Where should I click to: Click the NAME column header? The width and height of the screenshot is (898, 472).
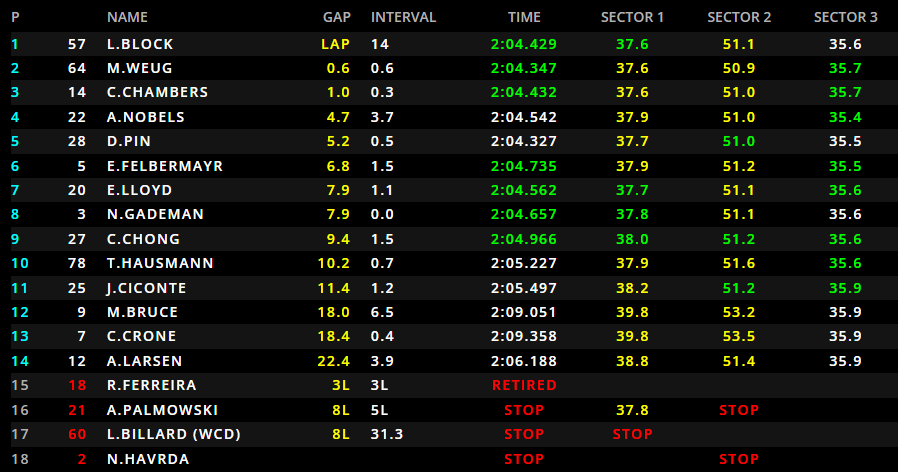tap(127, 17)
